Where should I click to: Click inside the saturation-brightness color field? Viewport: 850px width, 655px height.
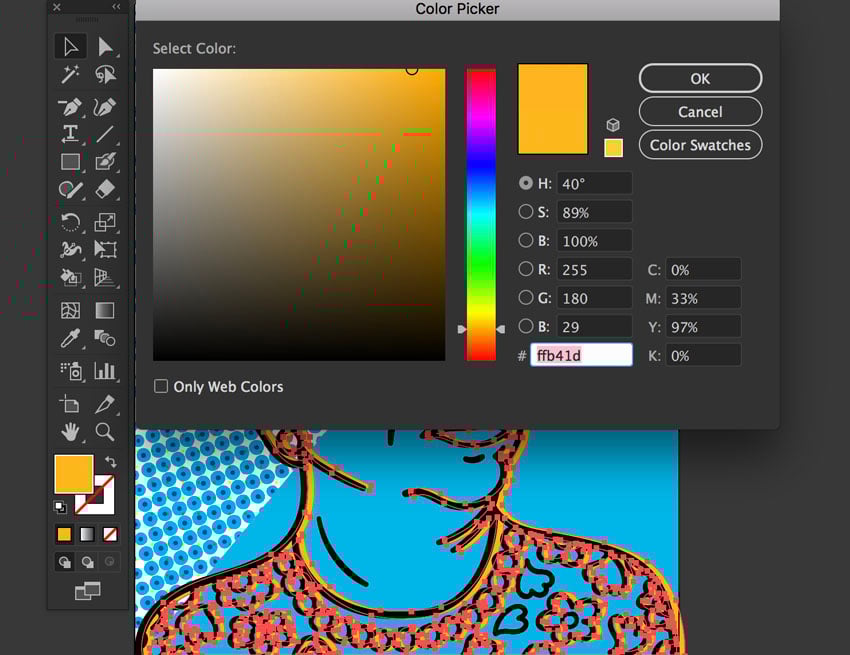pos(299,215)
